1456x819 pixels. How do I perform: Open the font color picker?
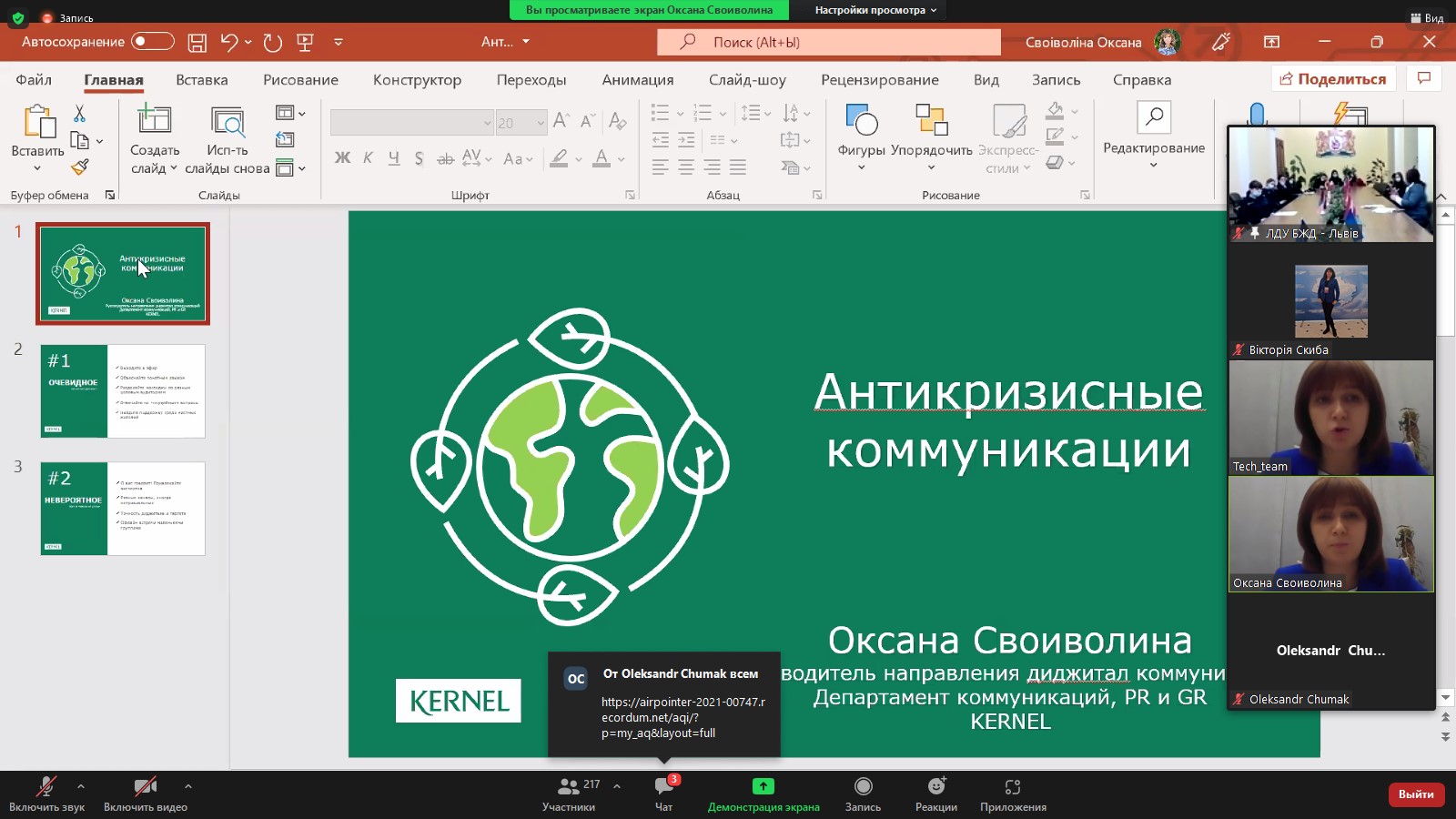622,159
